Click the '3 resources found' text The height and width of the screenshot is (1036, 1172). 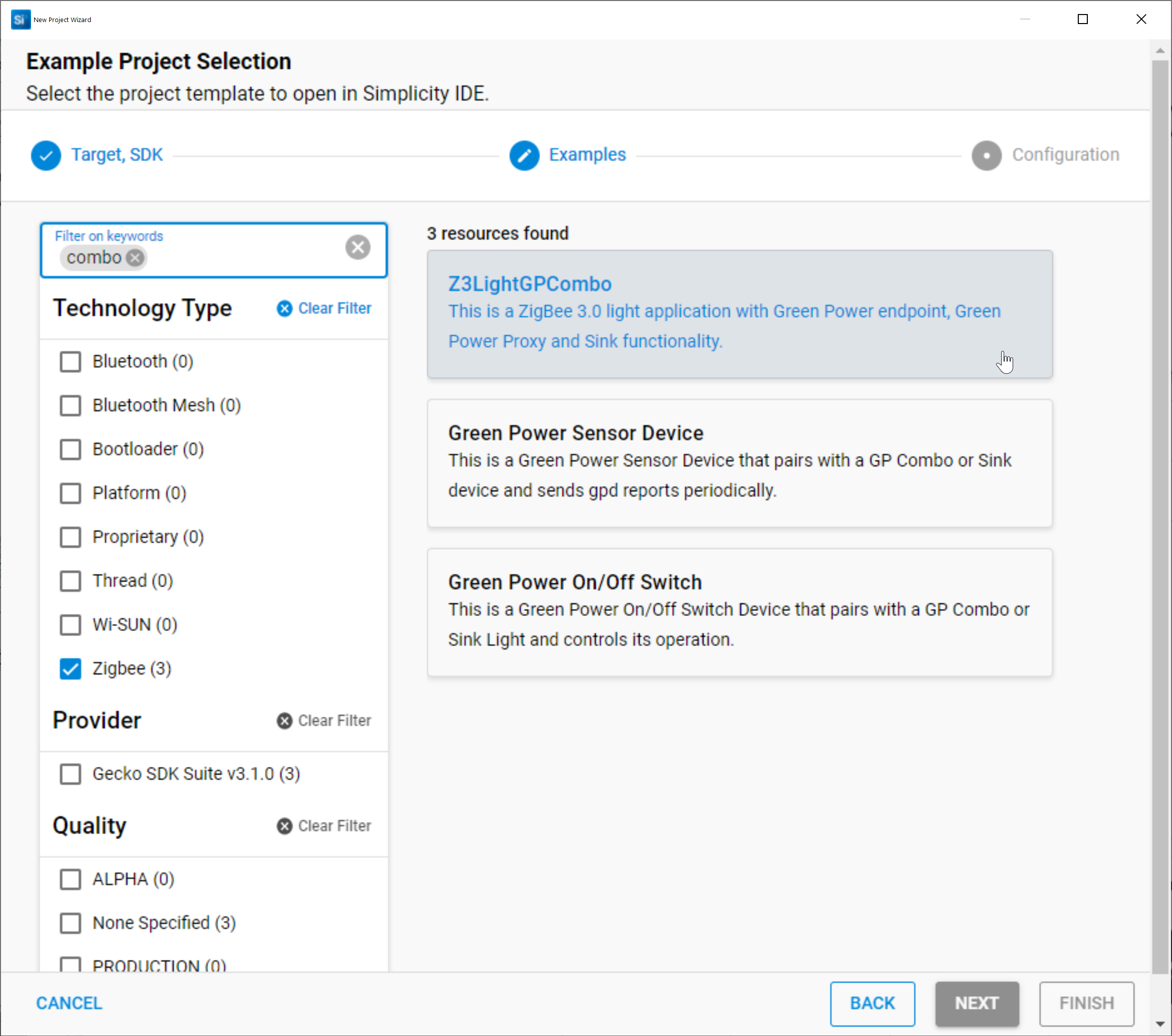click(x=498, y=234)
